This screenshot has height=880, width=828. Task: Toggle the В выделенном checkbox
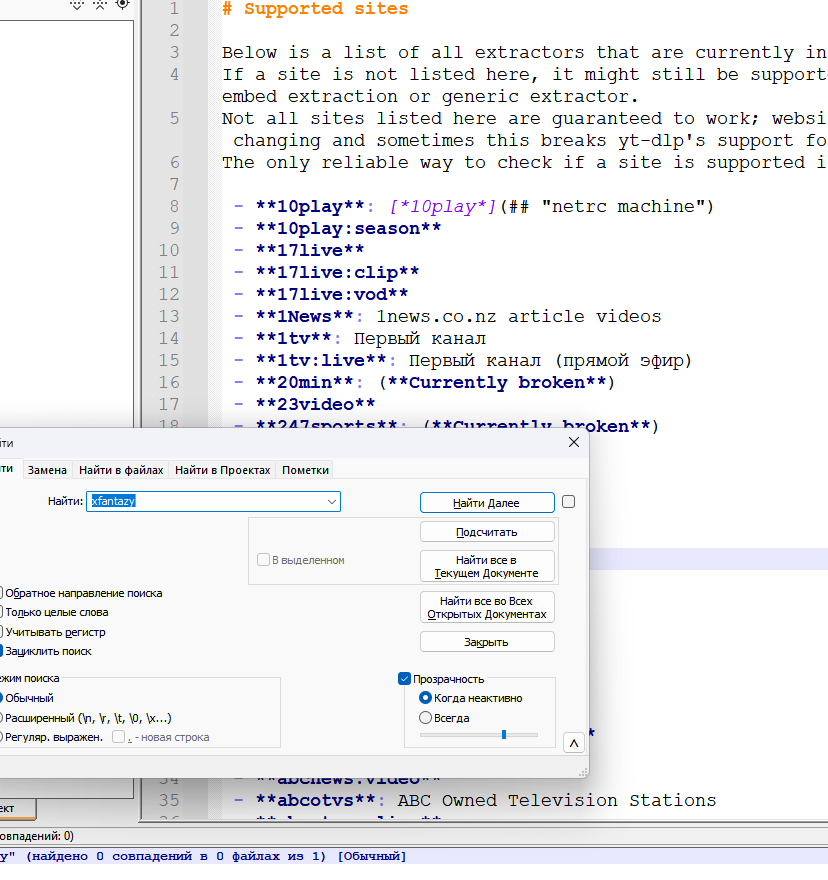click(x=263, y=560)
